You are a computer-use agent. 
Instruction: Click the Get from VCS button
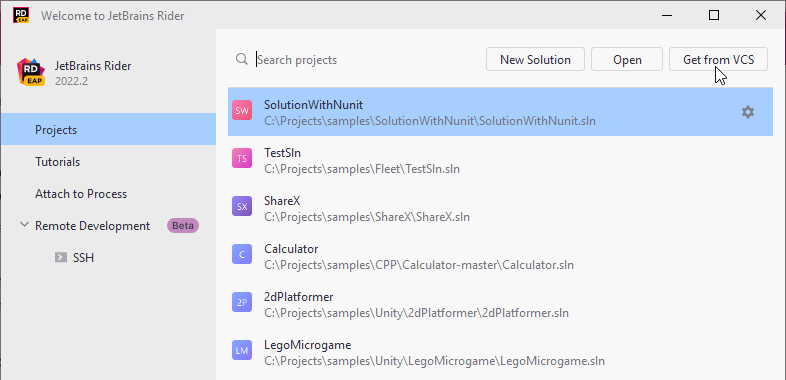[718, 60]
